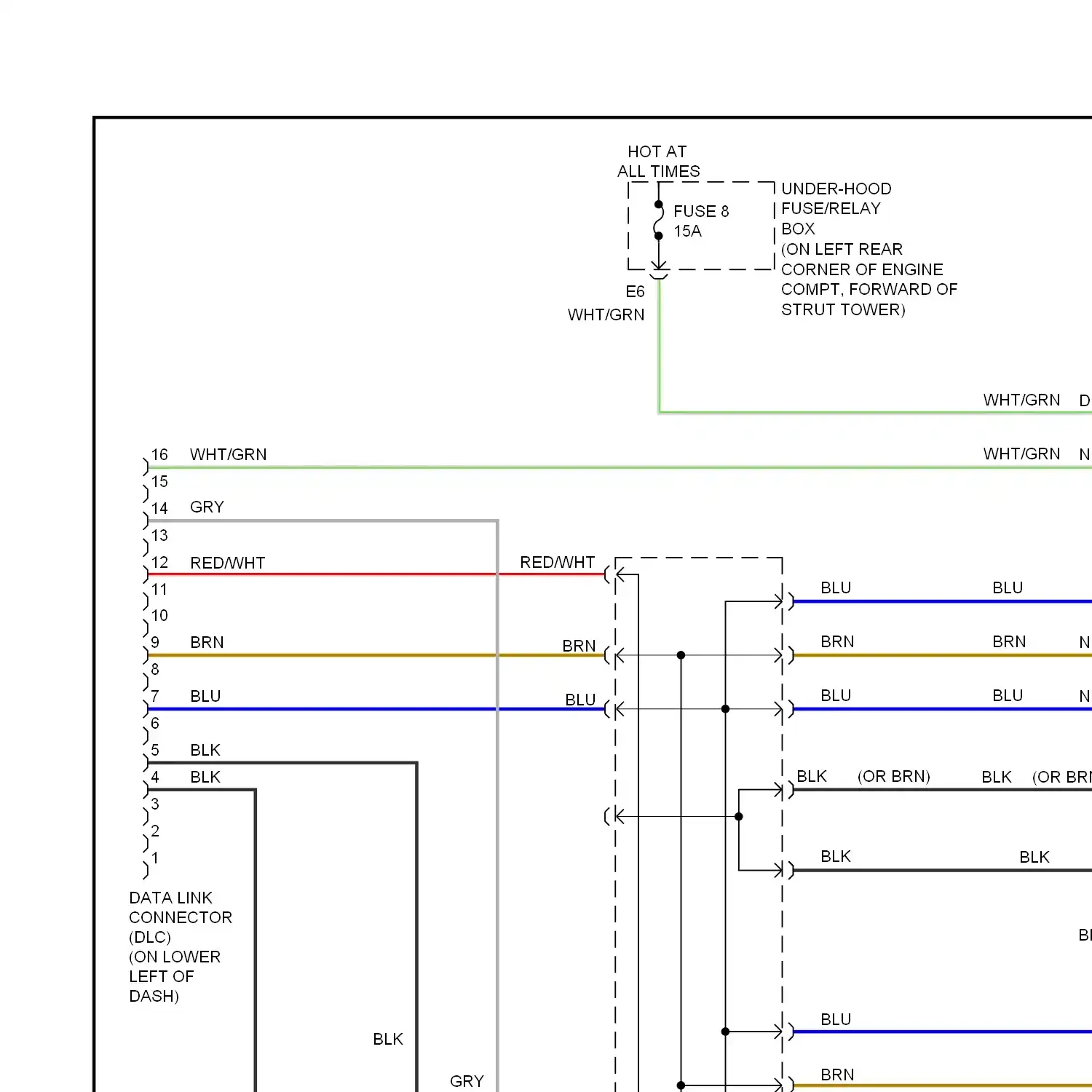Click the WHT/GRN label under E6
The width and height of the screenshot is (1092, 1092).
click(x=606, y=314)
